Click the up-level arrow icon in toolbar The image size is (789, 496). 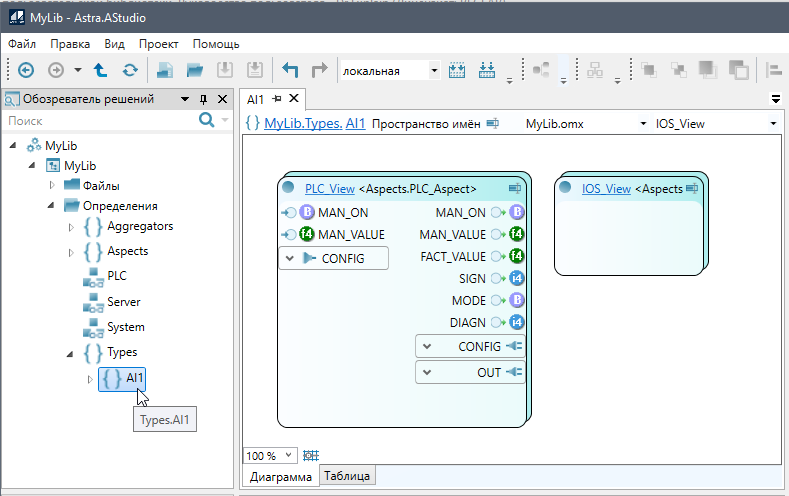101,70
